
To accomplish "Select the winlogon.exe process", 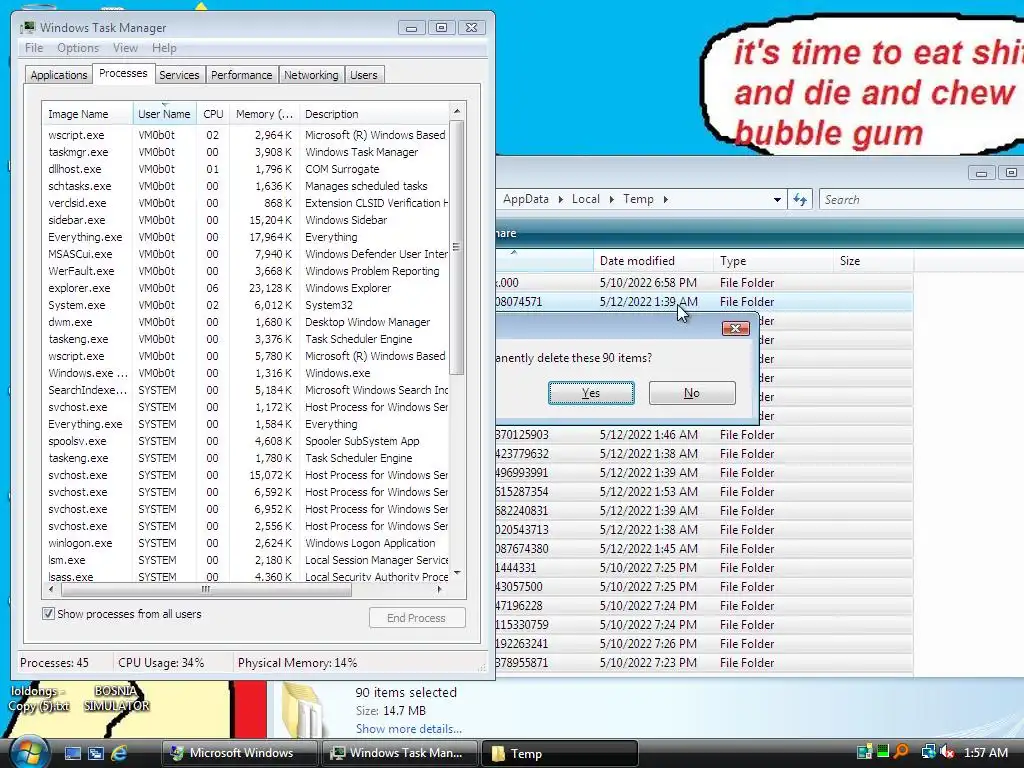I will point(246,543).
